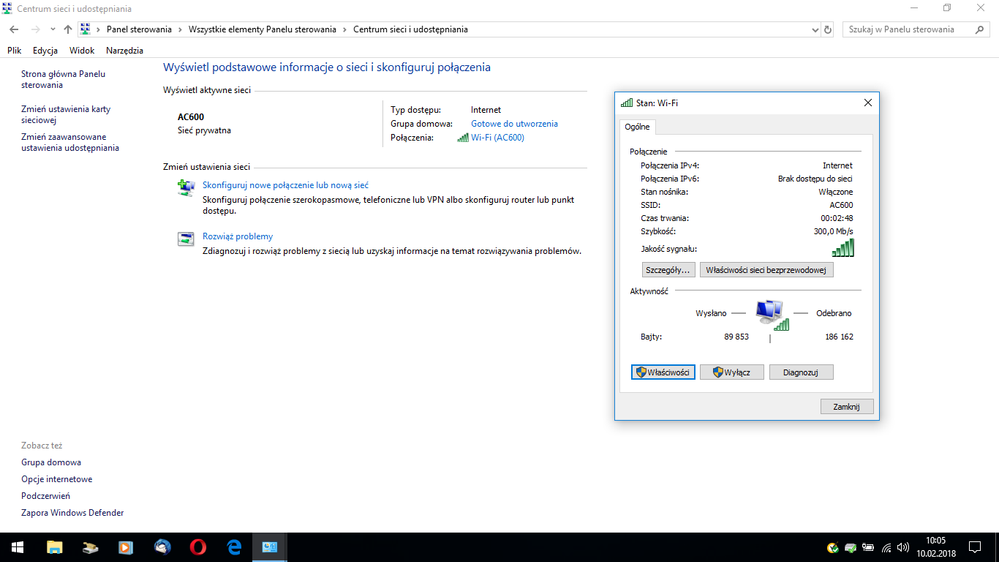Expand the chevron after 'Panel sterowania' breadcrumb

pyautogui.click(x=181, y=30)
